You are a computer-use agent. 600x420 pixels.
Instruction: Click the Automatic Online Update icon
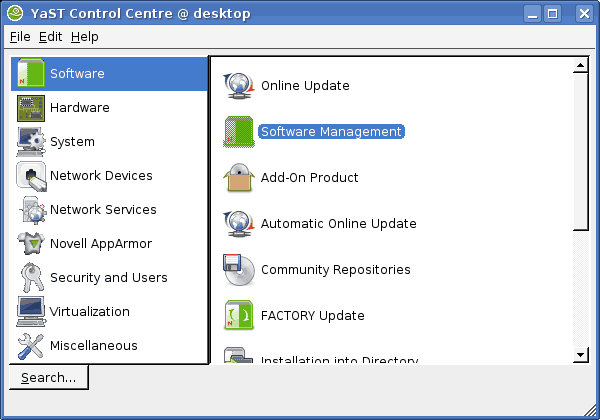[x=239, y=224]
